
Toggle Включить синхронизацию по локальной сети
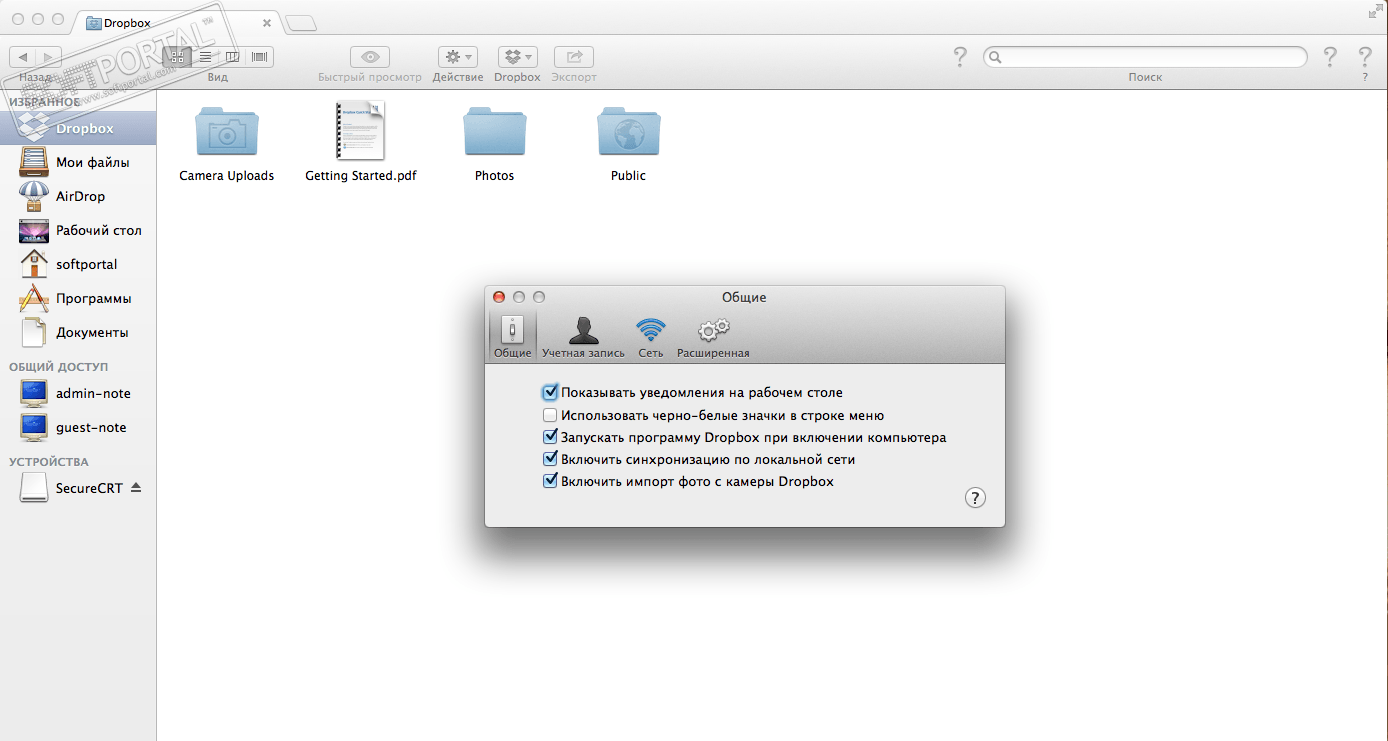coord(550,459)
